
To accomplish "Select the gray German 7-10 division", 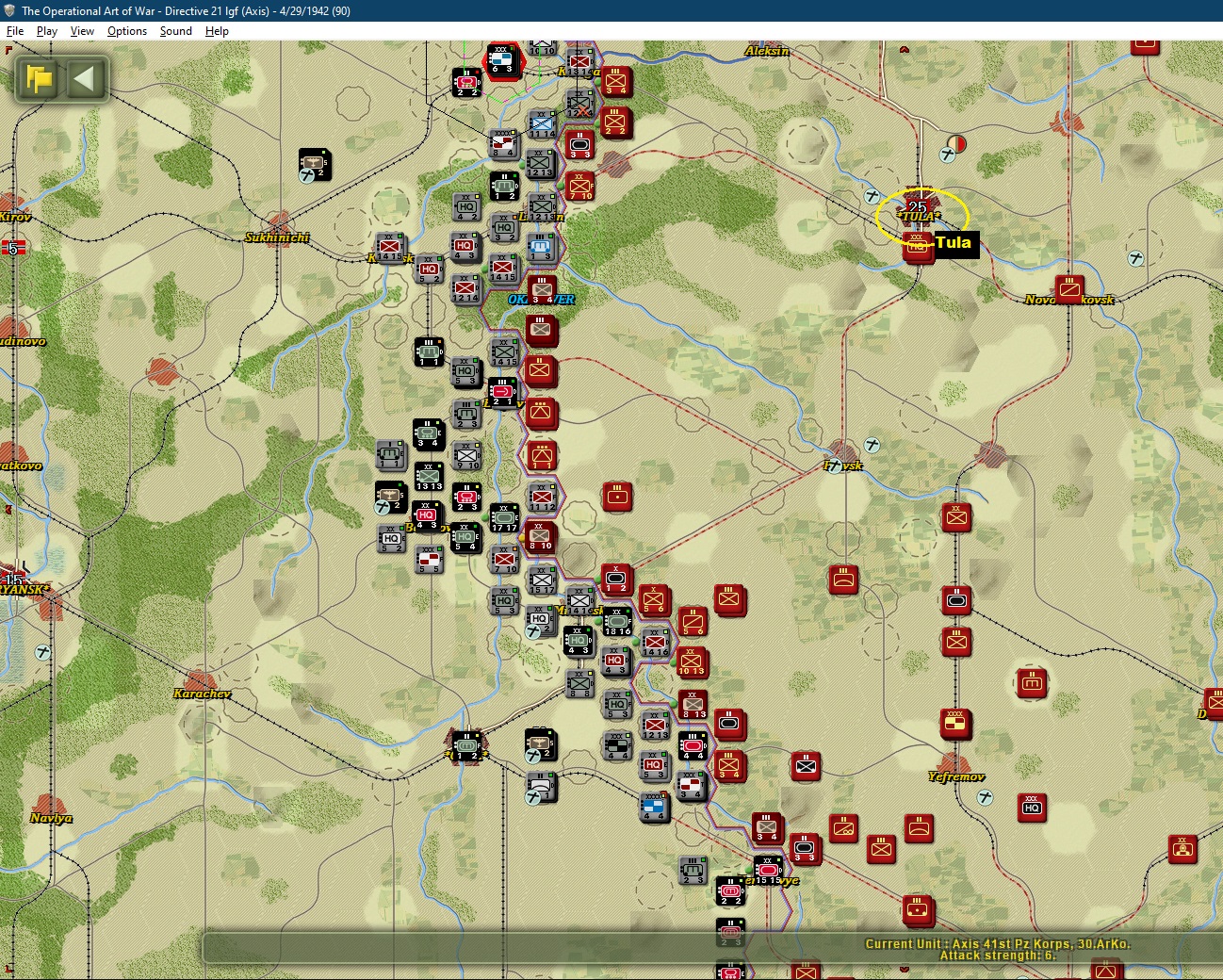I will click(x=504, y=559).
